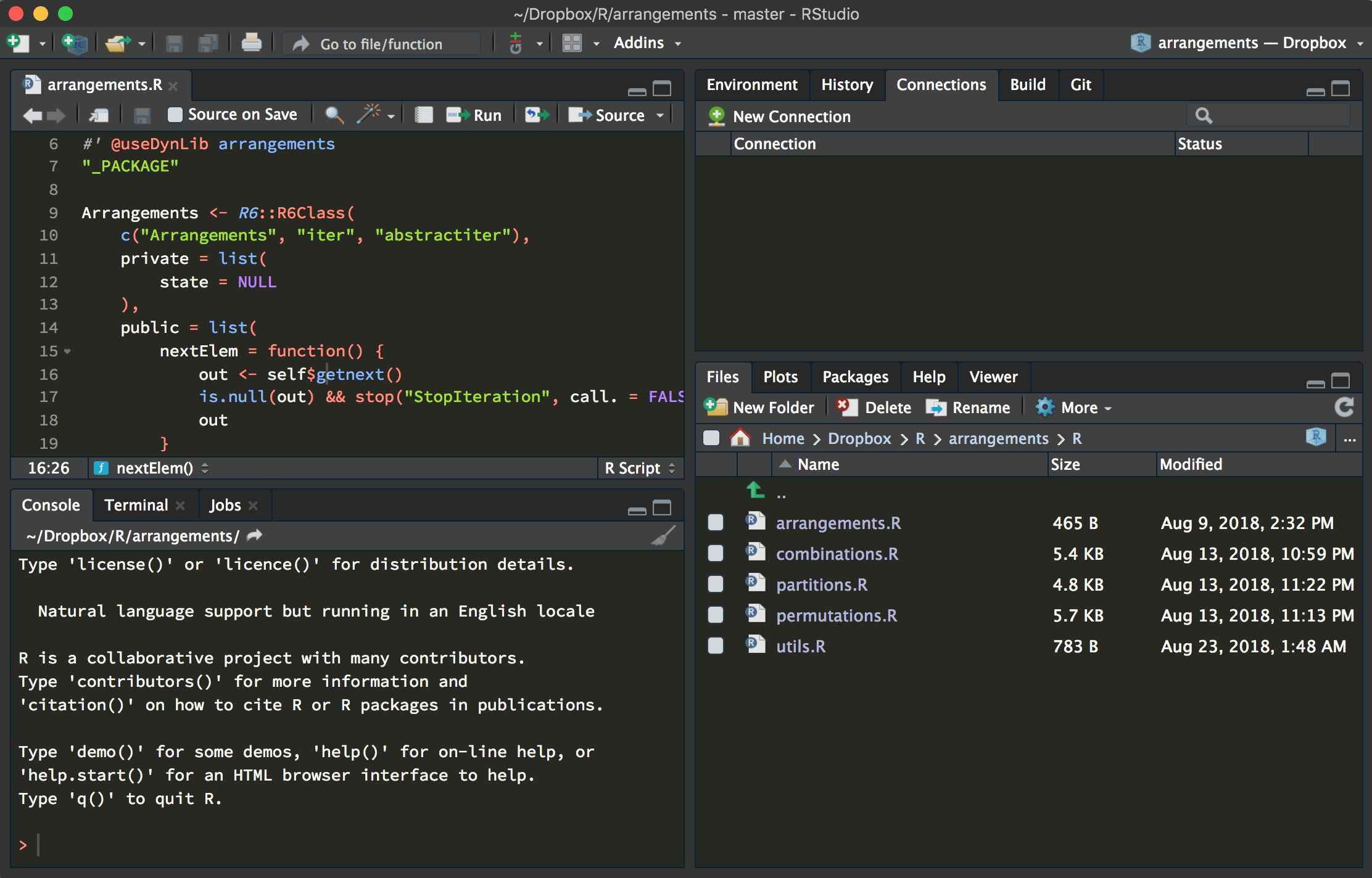Create a New Connection
The height and width of the screenshot is (878, 1372).
click(x=779, y=117)
